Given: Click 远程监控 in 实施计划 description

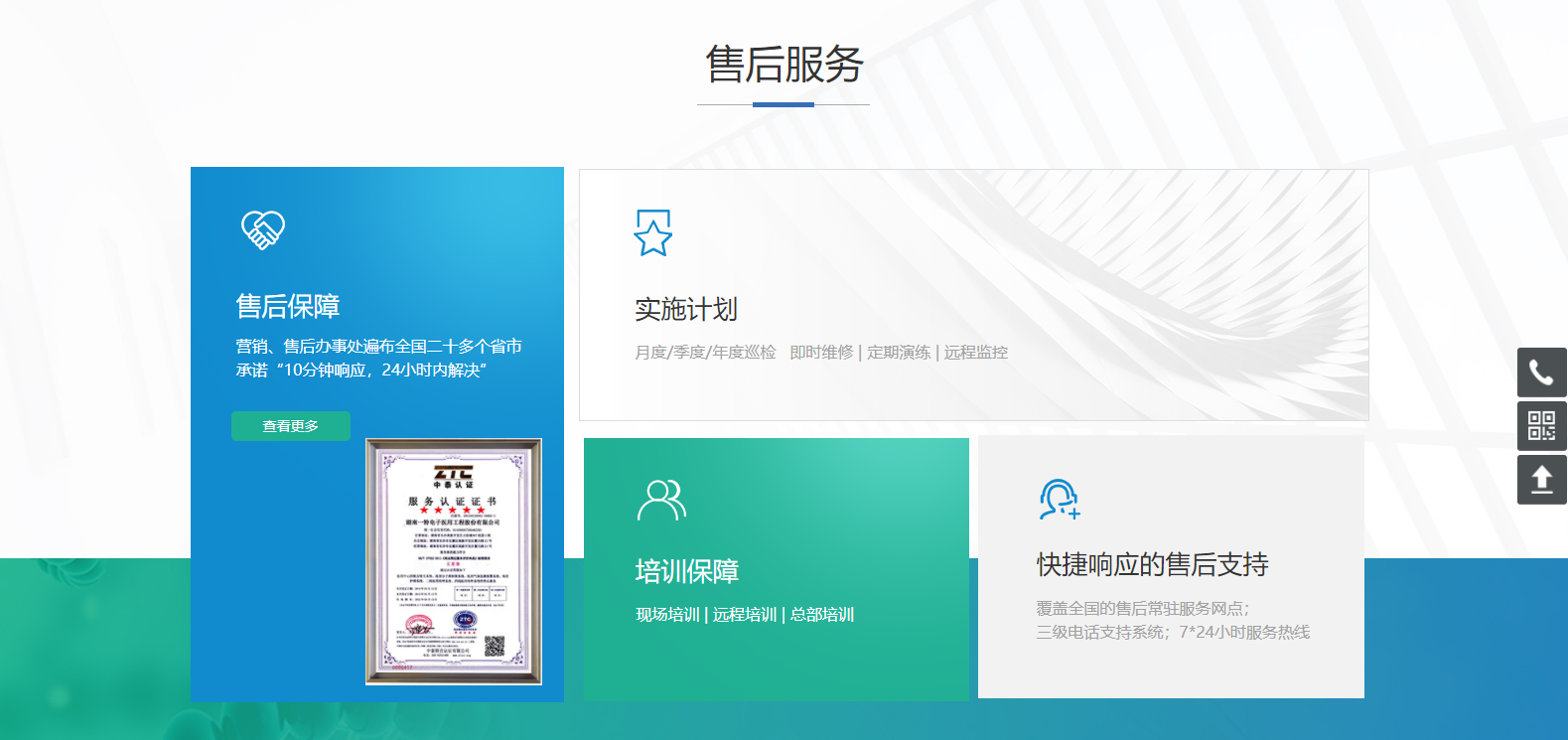Looking at the screenshot, I should tap(975, 353).
